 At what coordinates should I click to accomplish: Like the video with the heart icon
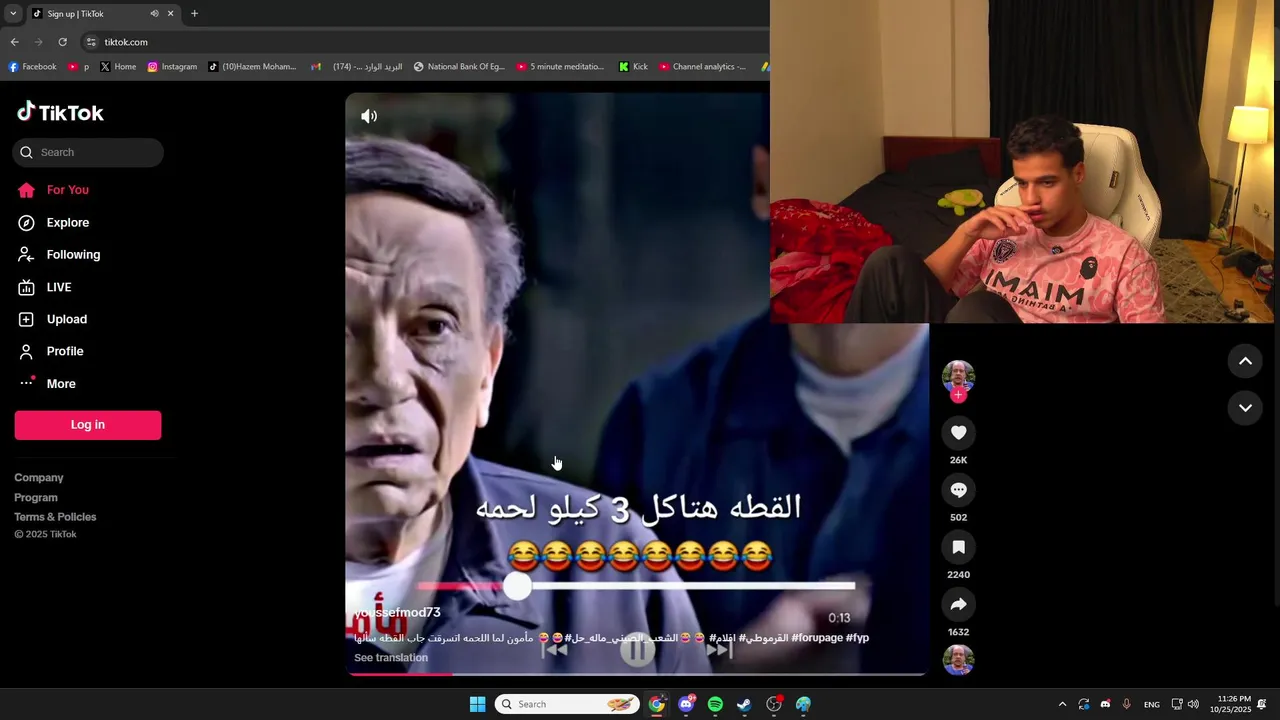(x=958, y=432)
